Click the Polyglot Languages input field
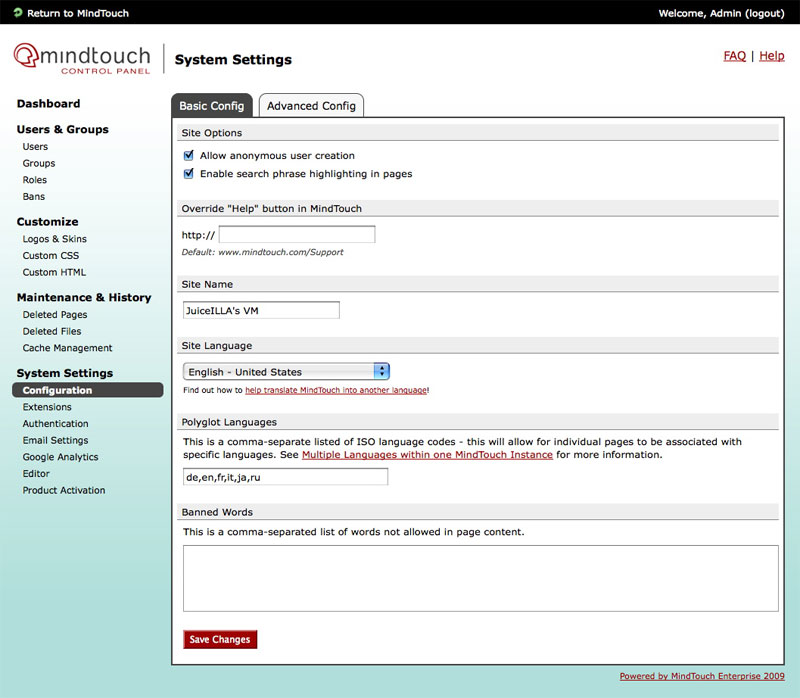 285,477
